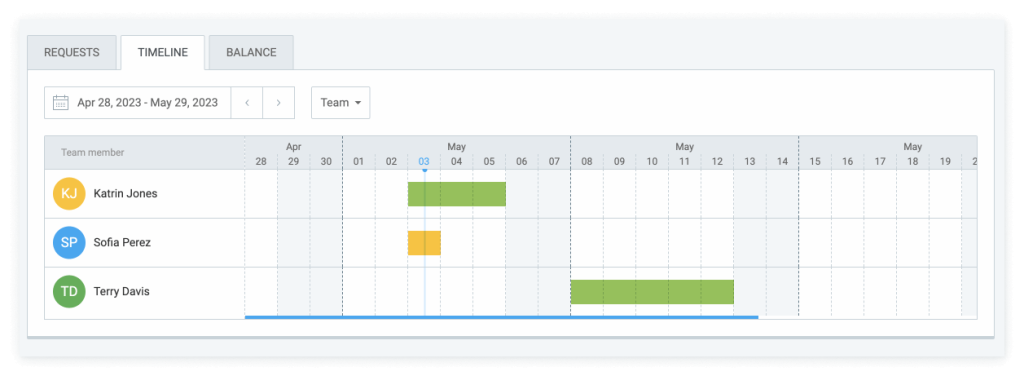Viewport: 1024px width, 376px height.
Task: Click the TD avatar for Terry Davis
Action: click(x=69, y=292)
